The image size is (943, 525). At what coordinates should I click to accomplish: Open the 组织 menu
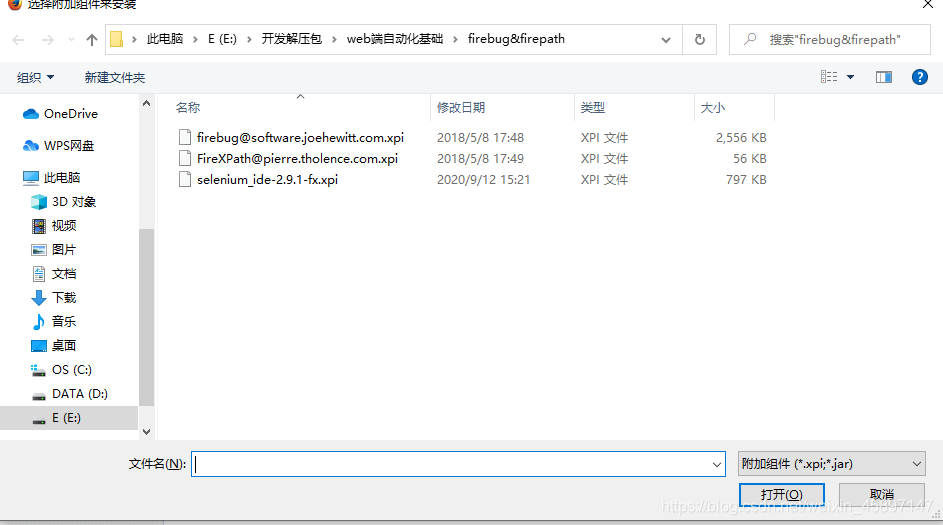coord(35,78)
